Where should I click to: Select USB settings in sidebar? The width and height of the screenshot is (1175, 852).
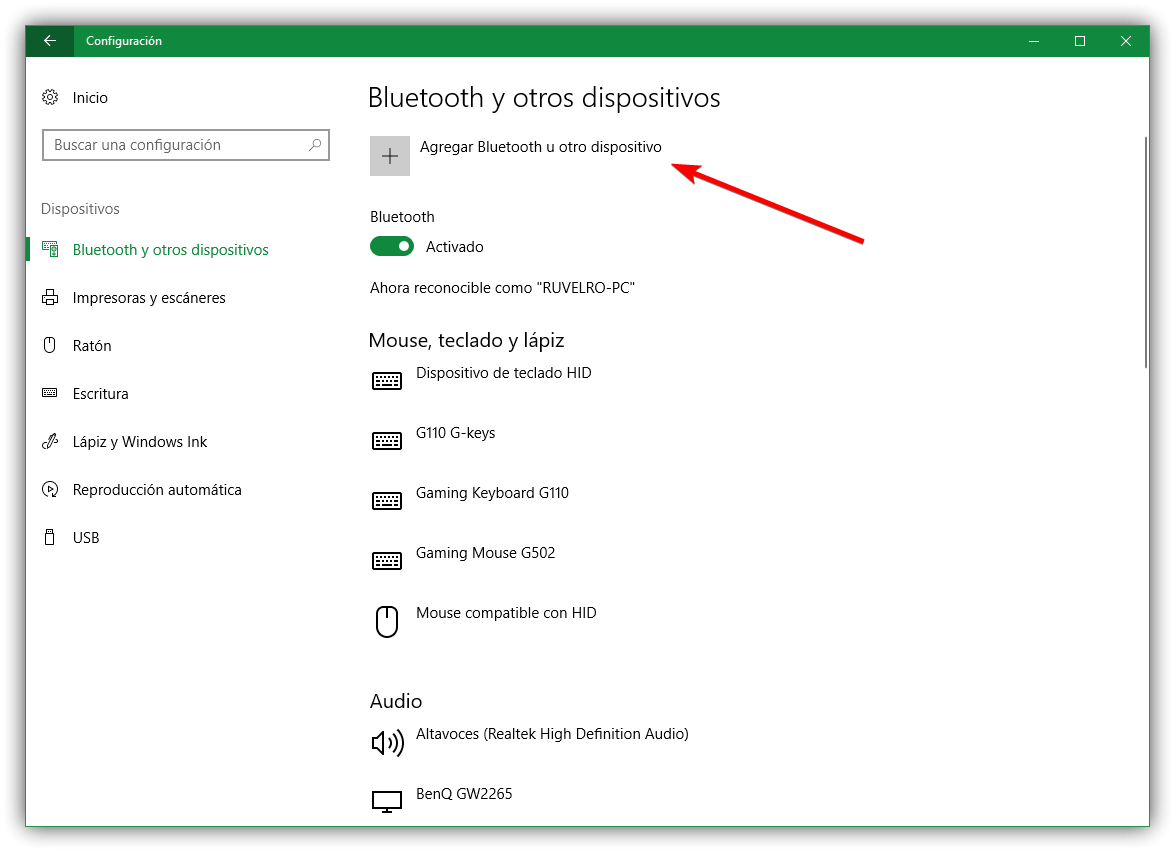click(85, 537)
